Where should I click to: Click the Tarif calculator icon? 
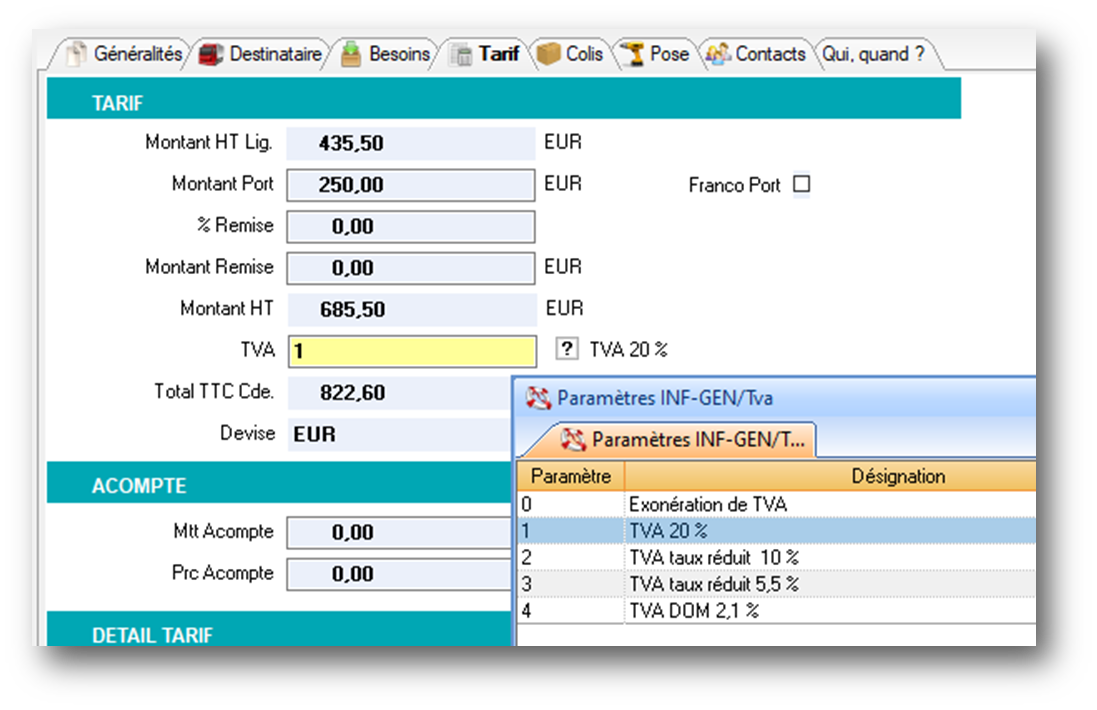[x=461, y=55]
